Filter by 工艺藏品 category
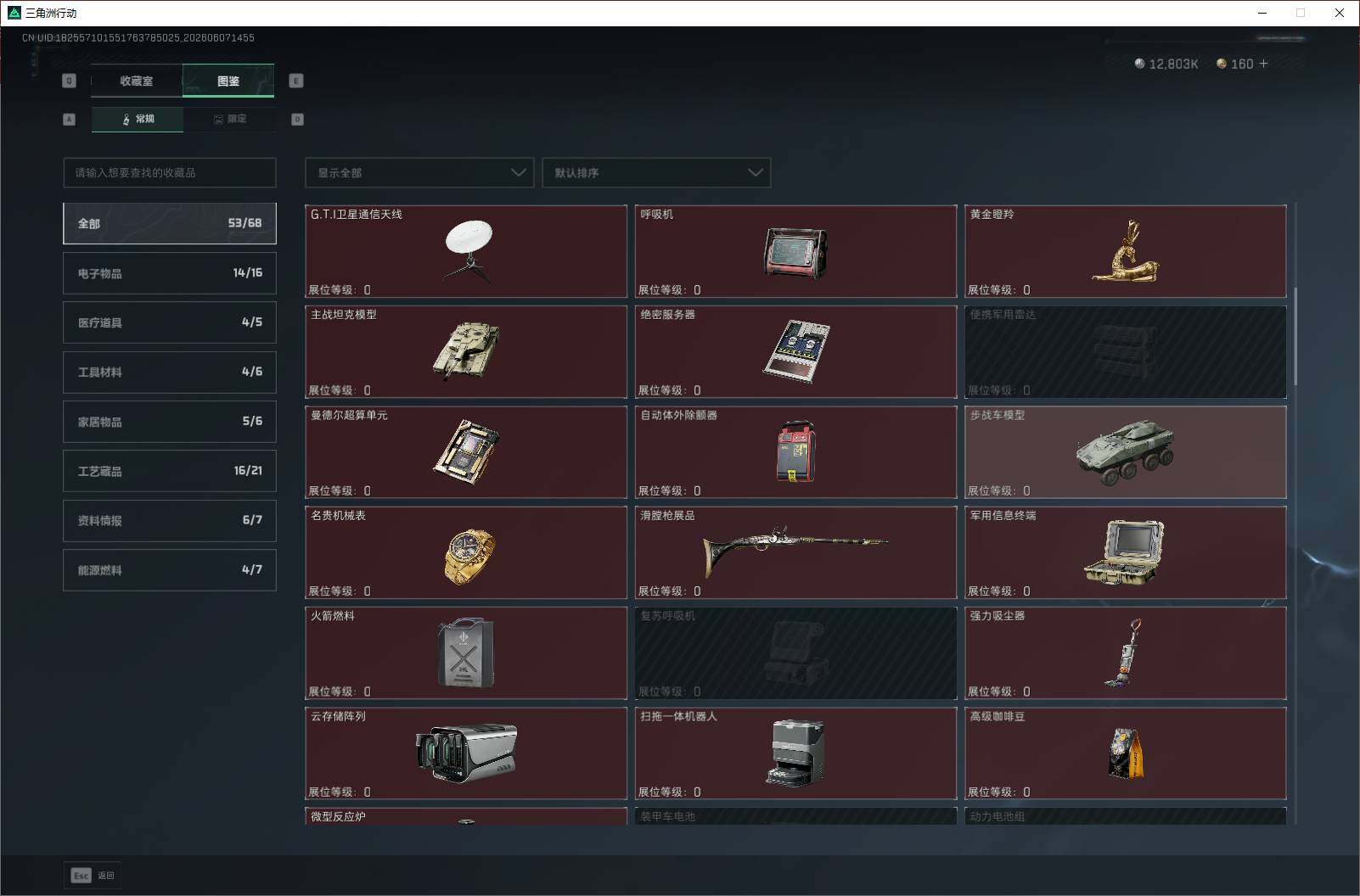1360x896 pixels. pos(170,471)
